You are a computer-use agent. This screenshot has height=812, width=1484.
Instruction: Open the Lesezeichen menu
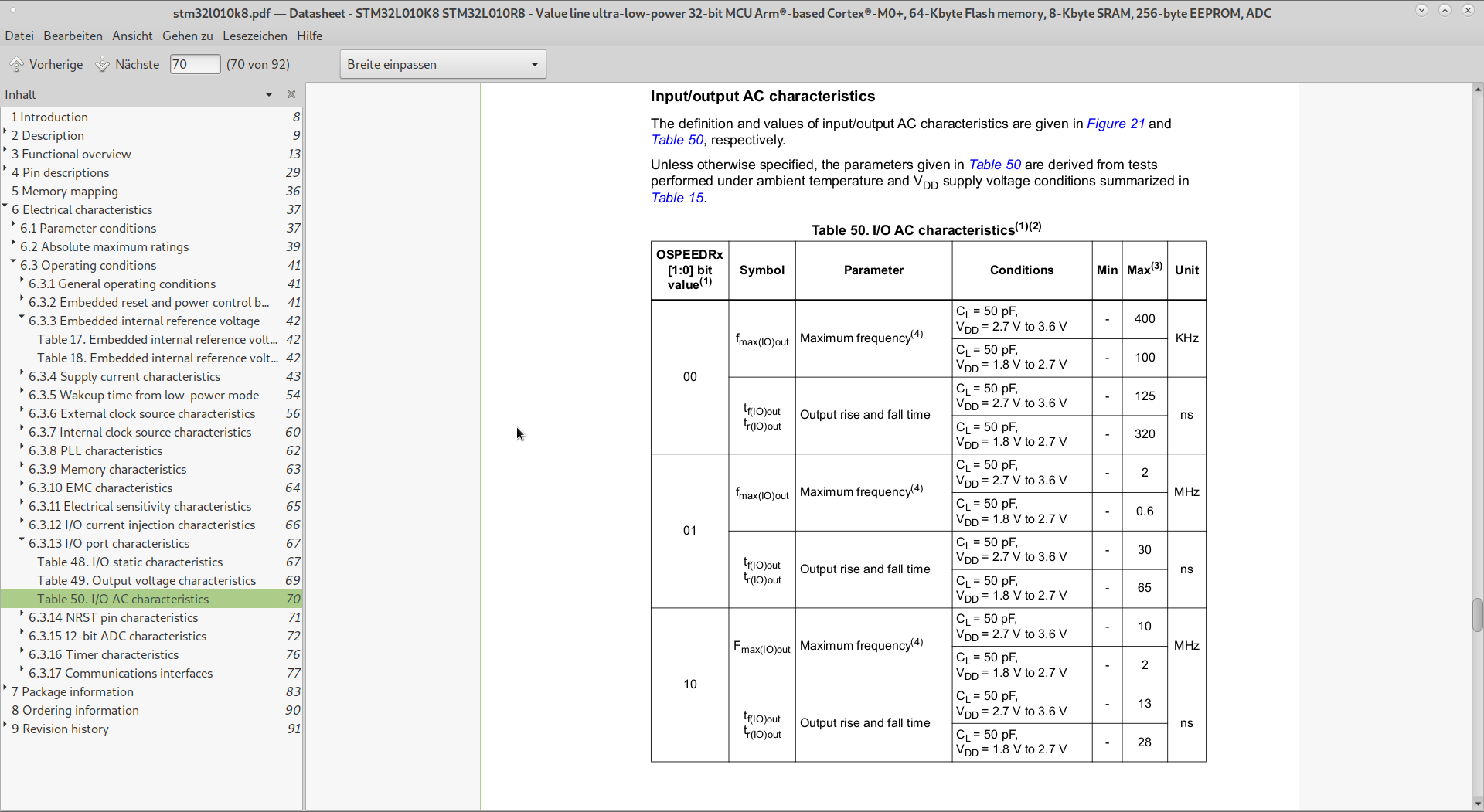tap(254, 36)
